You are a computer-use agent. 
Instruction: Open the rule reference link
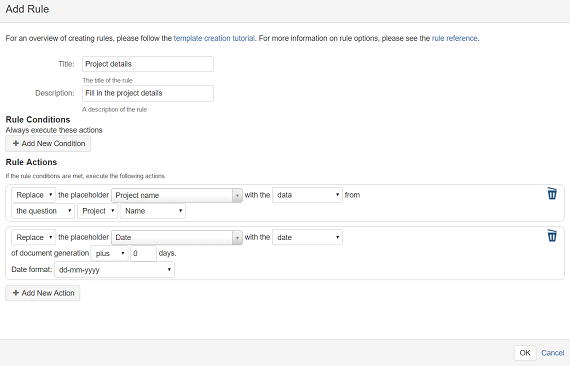click(454, 38)
